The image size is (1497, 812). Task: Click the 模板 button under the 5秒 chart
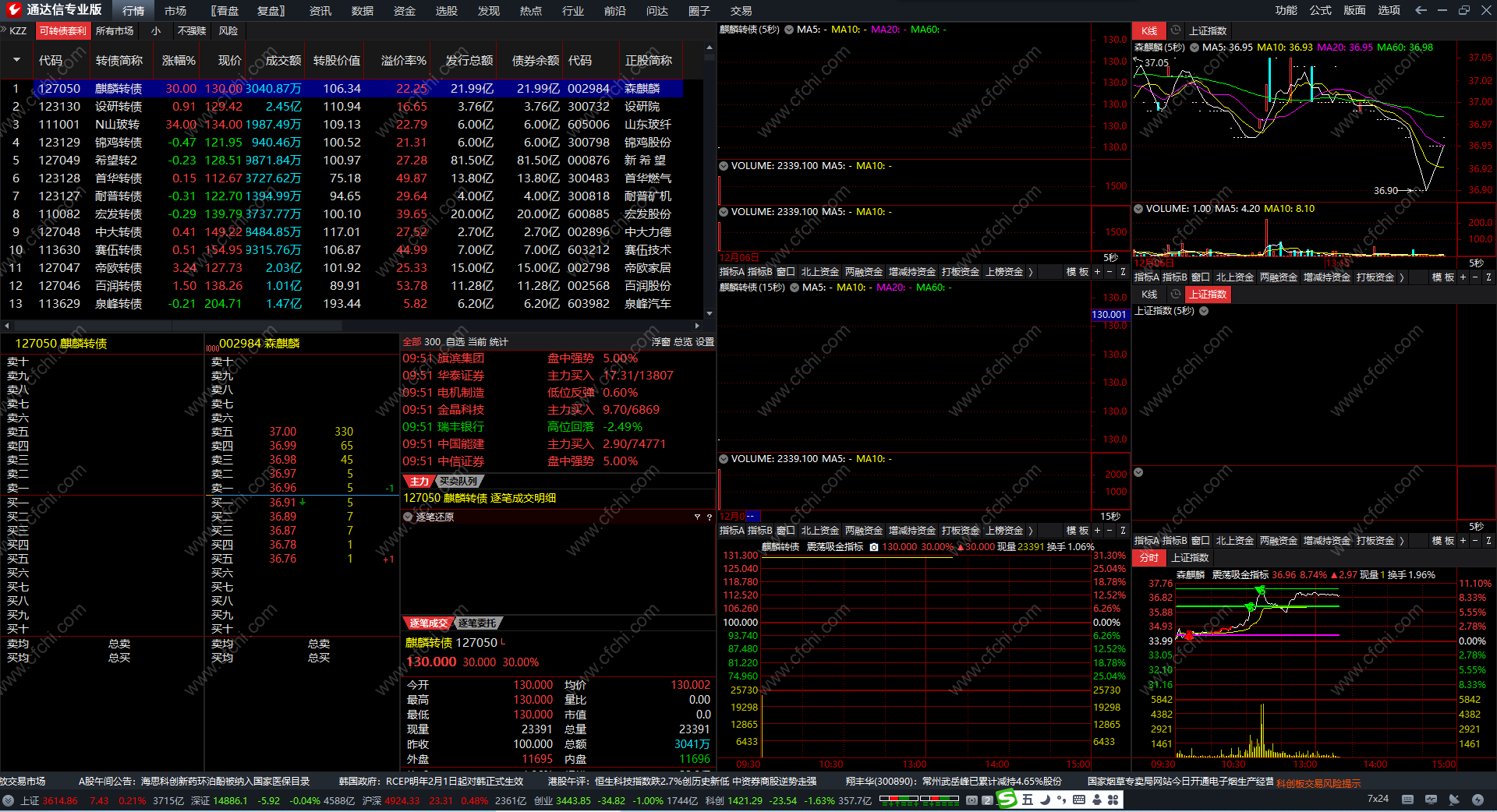(1078, 272)
